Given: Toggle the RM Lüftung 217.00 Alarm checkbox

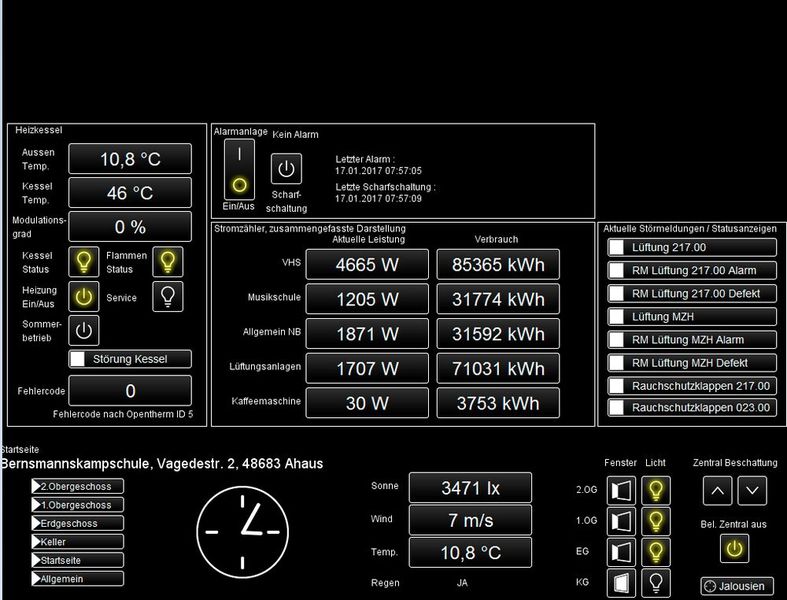Looking at the screenshot, I should pyautogui.click(x=616, y=270).
